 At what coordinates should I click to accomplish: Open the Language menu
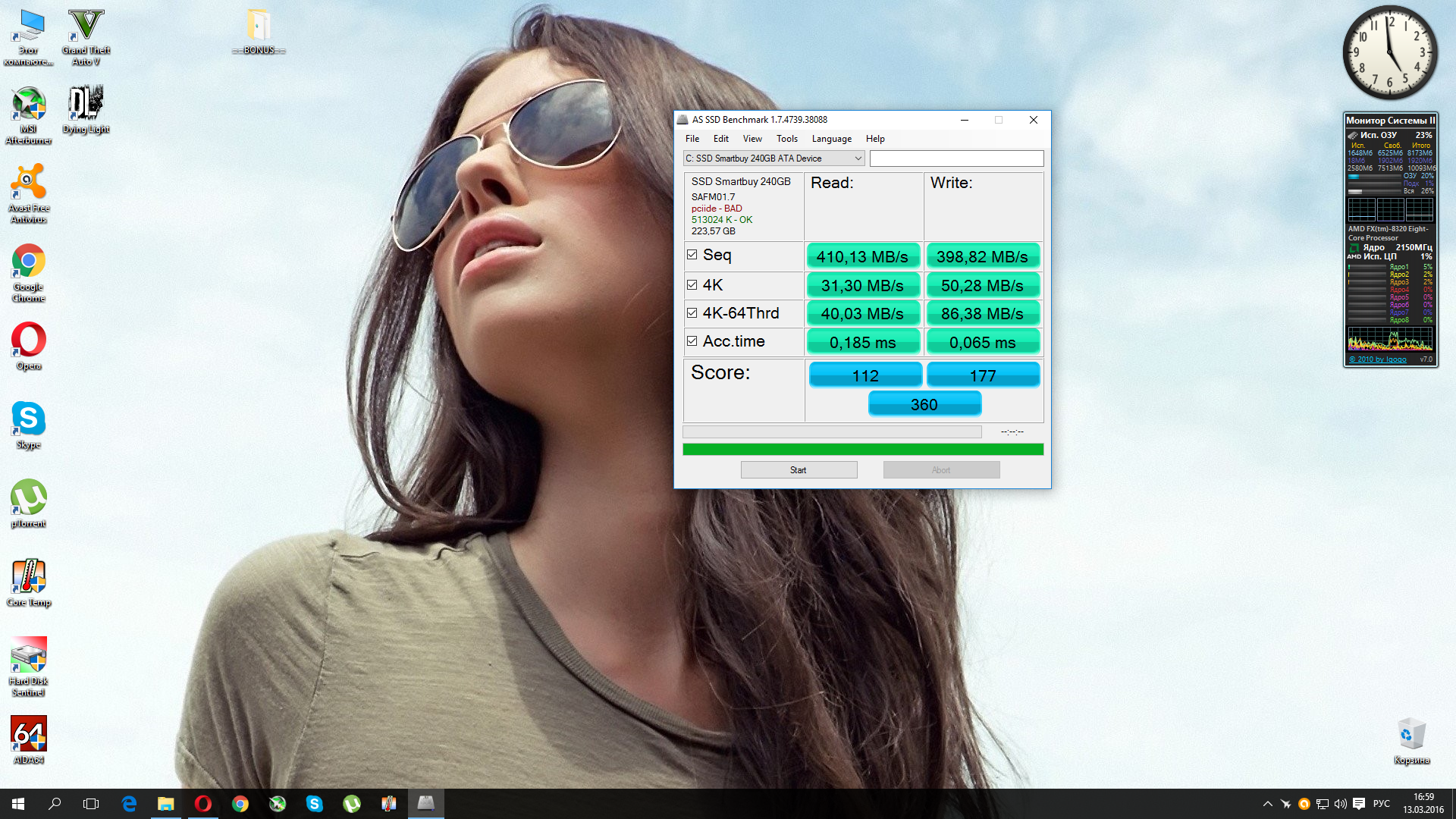point(831,139)
